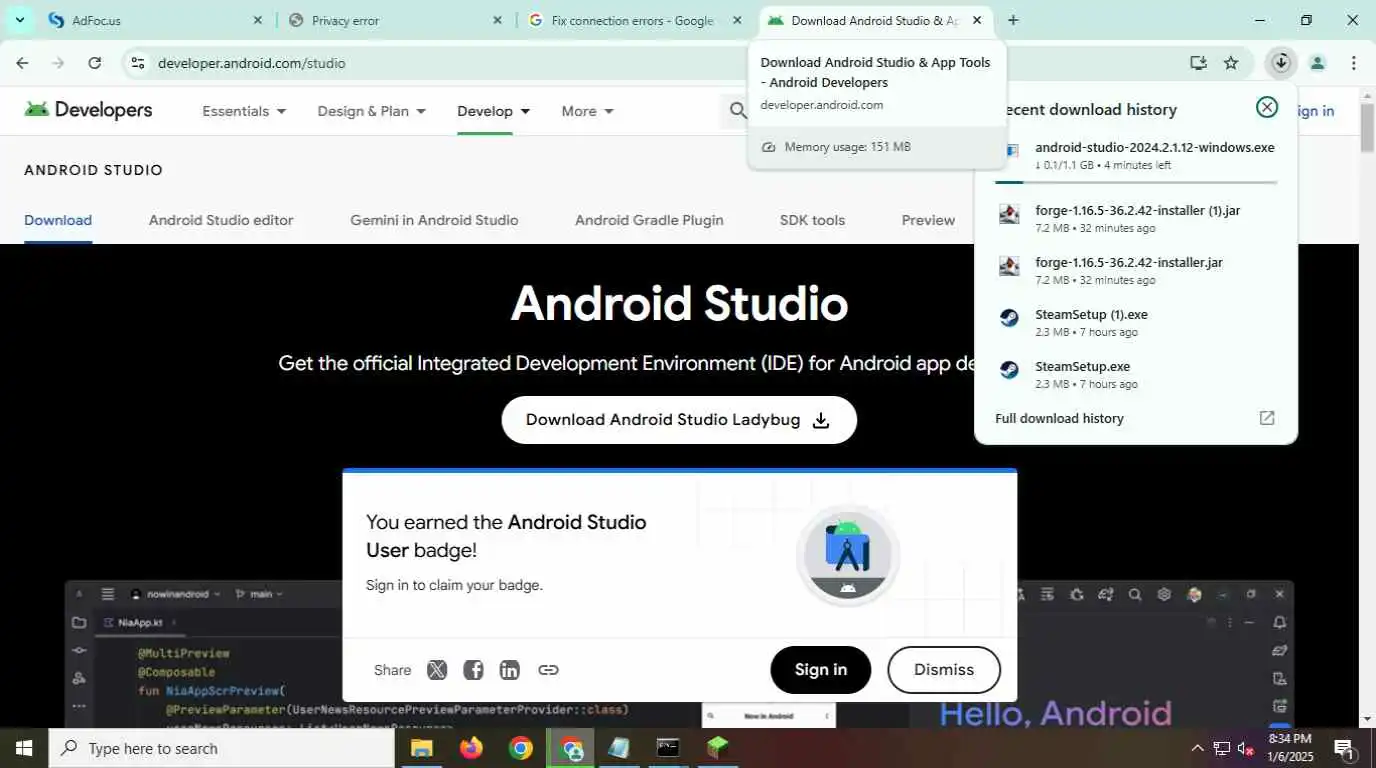Switch to the AdFoc.us tab
Image resolution: width=1376 pixels, height=768 pixels.
tap(155, 20)
